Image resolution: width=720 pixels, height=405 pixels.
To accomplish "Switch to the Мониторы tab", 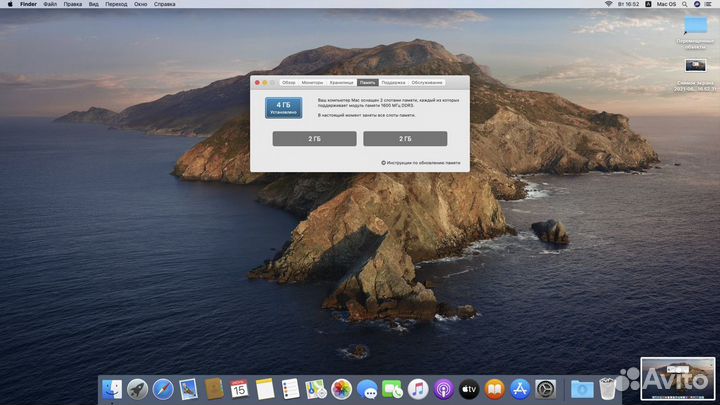I will (312, 83).
